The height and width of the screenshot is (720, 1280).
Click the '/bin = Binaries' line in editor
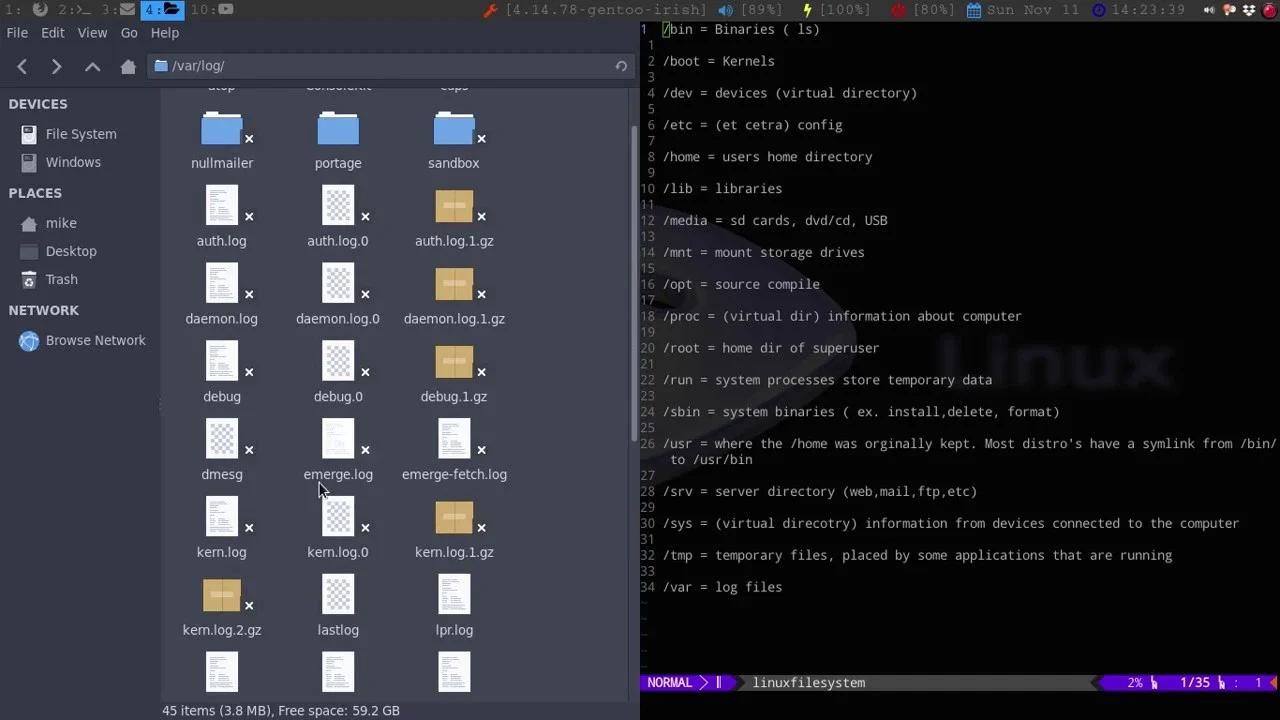click(741, 29)
